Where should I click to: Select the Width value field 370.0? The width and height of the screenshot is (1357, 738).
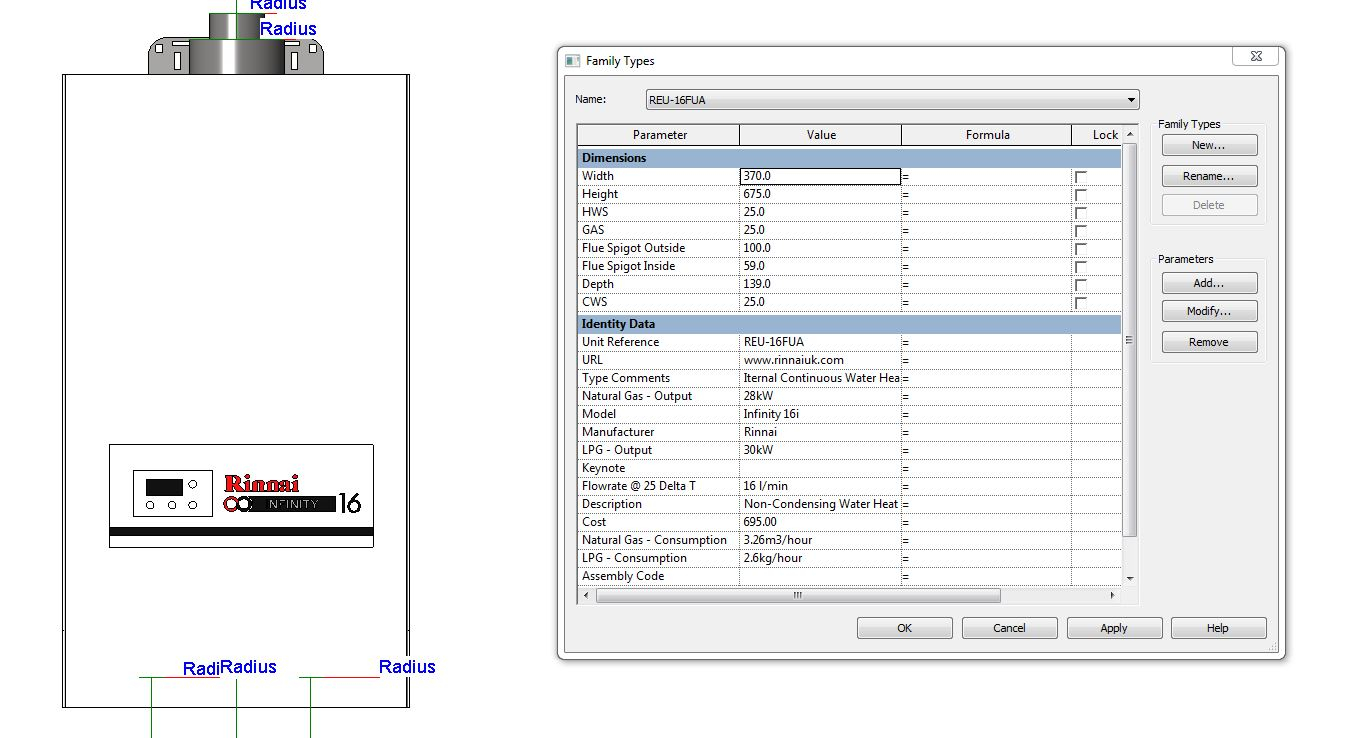pyautogui.click(x=820, y=177)
